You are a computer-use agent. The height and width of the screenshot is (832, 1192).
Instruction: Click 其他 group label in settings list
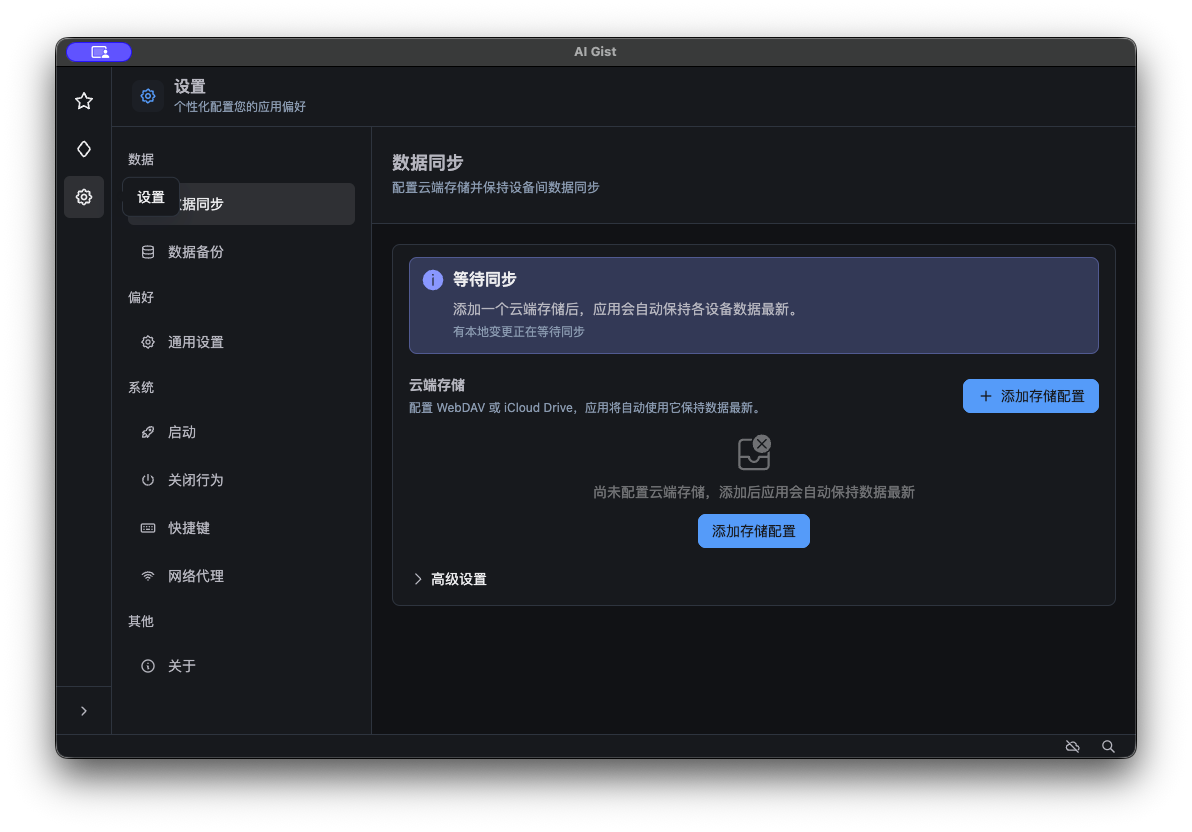(141, 621)
